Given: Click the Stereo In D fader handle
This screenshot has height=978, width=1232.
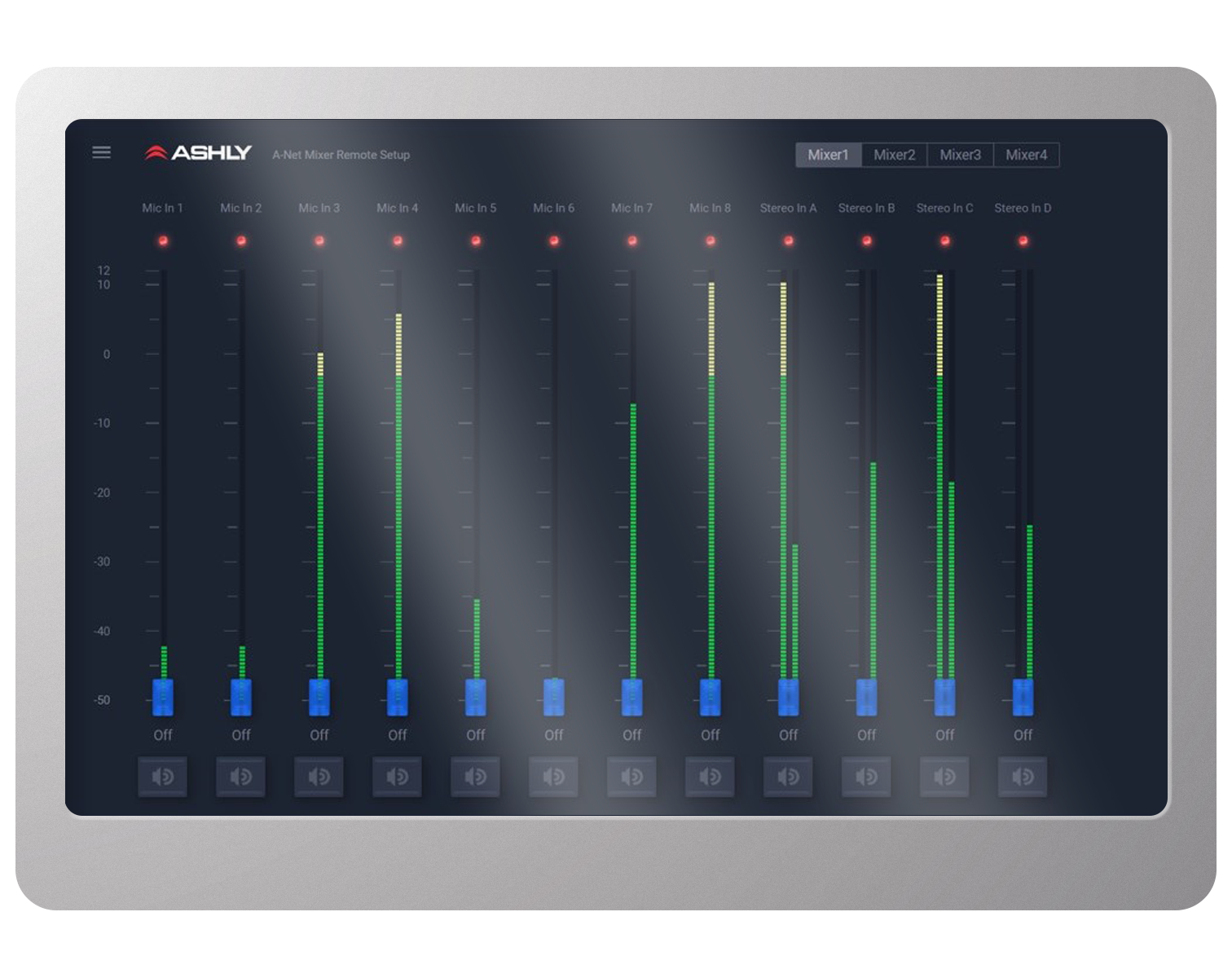Looking at the screenshot, I should tap(1023, 698).
